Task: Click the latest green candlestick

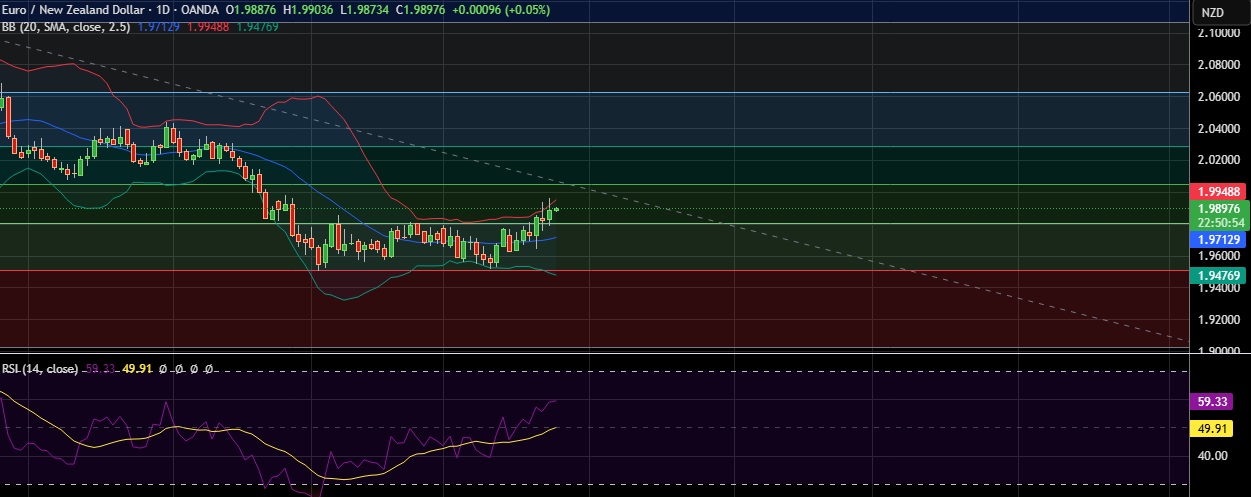Action: point(549,213)
